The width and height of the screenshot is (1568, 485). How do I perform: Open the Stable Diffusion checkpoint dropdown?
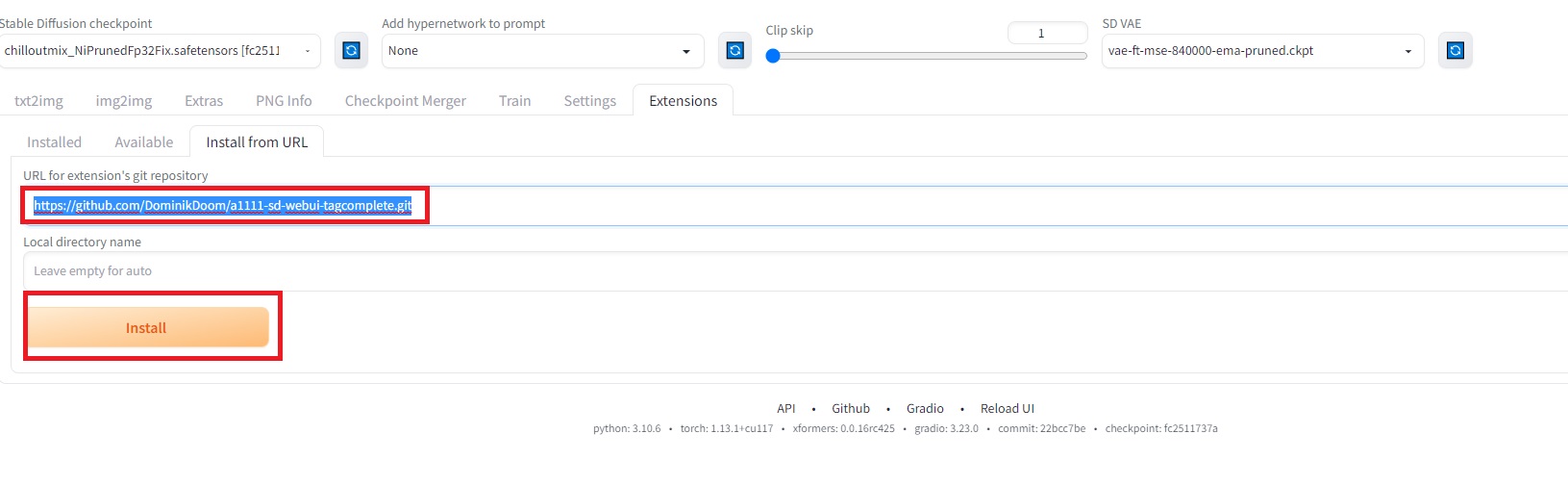[x=159, y=51]
